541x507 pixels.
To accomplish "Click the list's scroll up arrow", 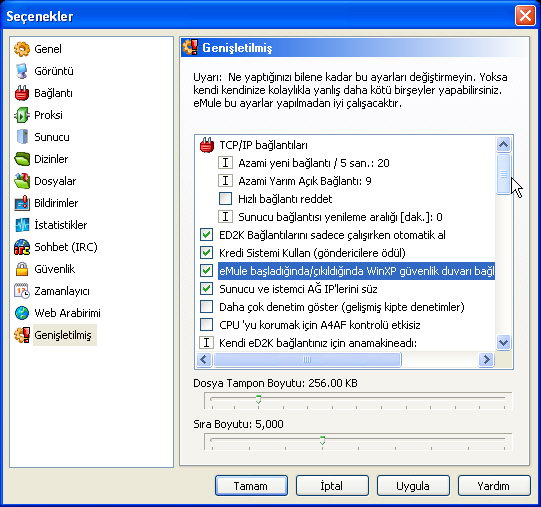I will [503, 144].
